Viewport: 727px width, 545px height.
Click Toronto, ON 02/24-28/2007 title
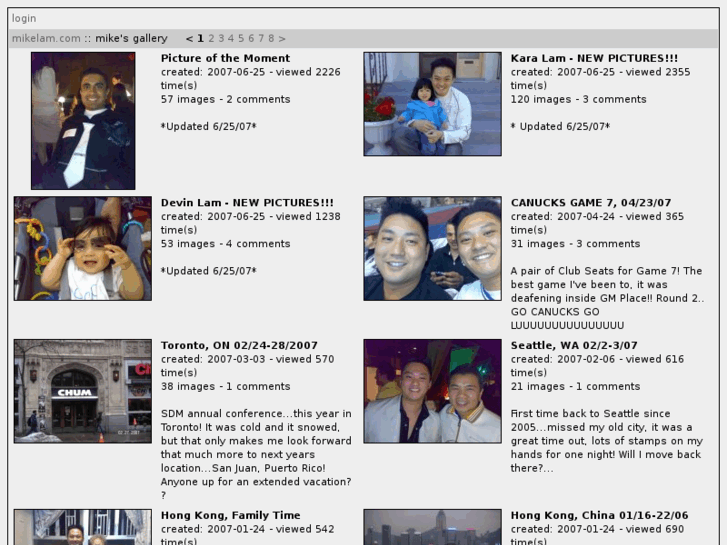(239, 346)
